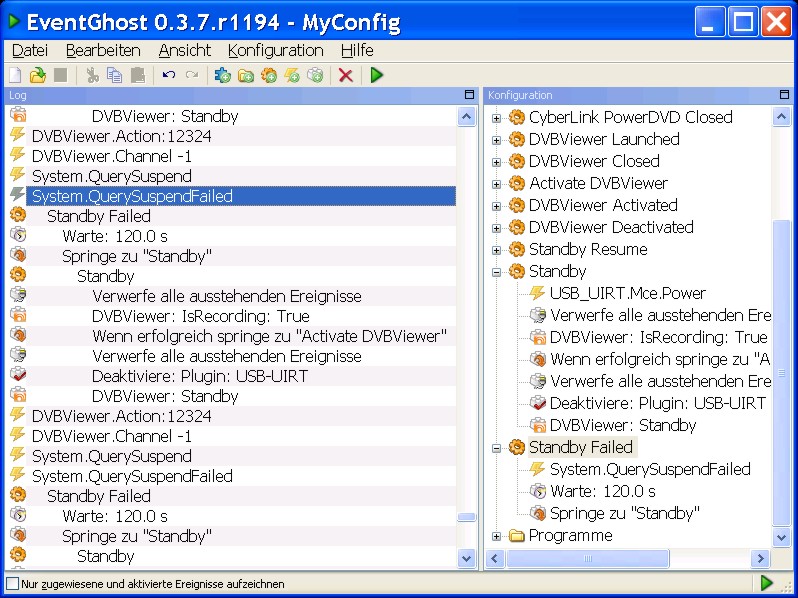Open the Konfiguration menu
The width and height of the screenshot is (798, 598).
coord(275,50)
